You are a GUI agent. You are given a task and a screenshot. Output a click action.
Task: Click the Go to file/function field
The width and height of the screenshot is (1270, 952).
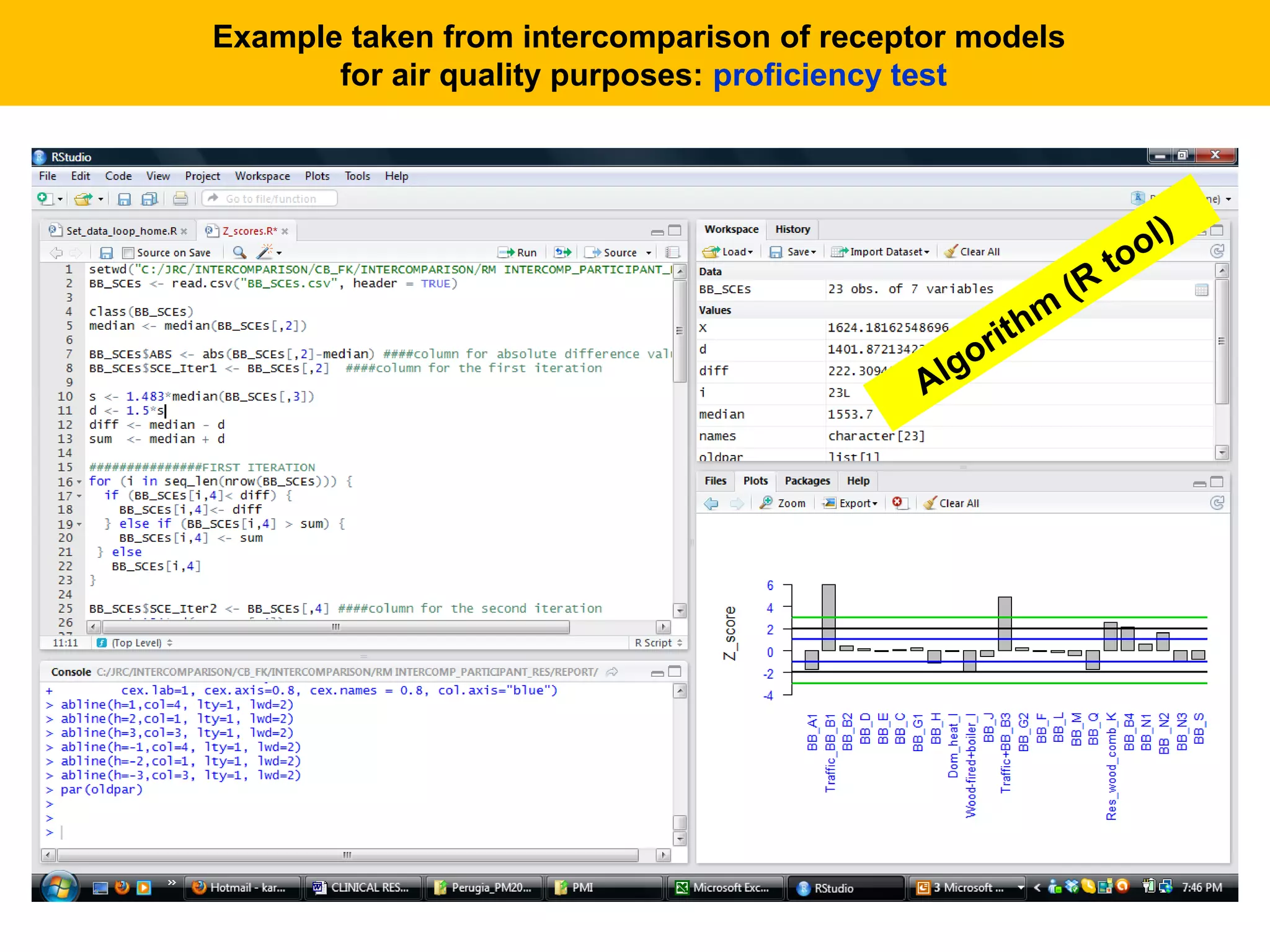[270, 199]
